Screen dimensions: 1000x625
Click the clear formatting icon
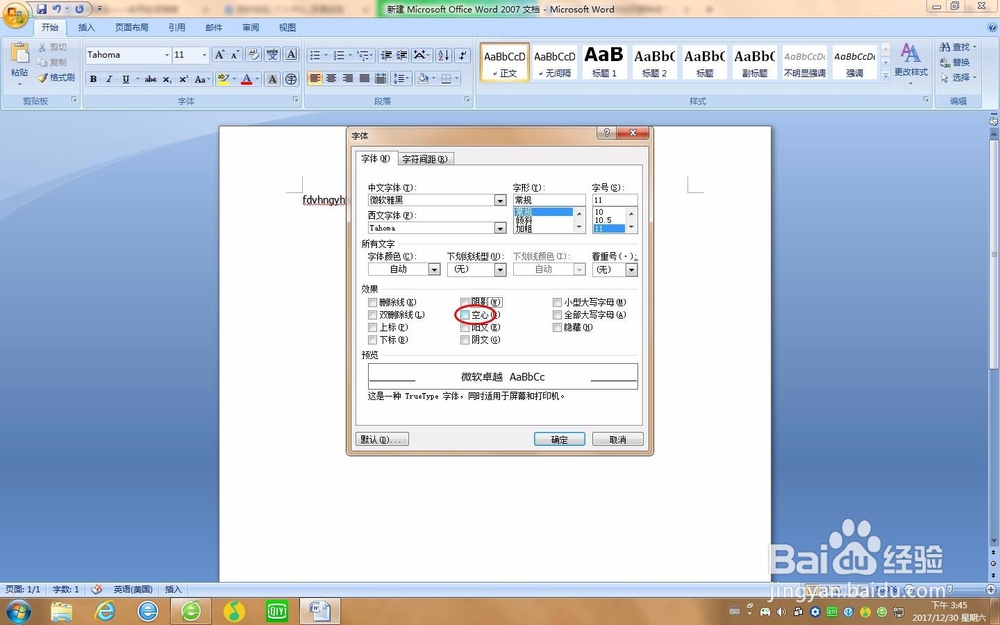[253, 55]
